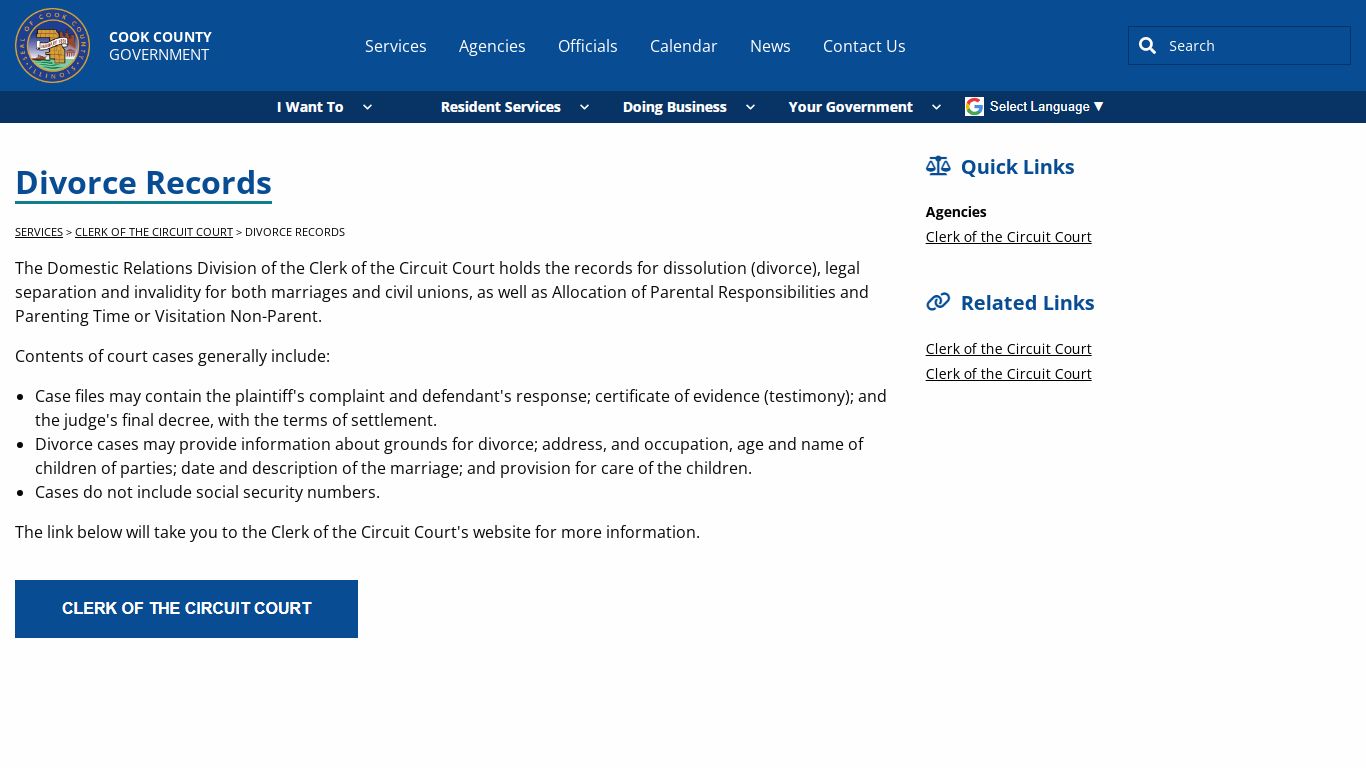This screenshot has height=768, width=1366.
Task: Click the Quick Links scales icon
Action: (938, 166)
